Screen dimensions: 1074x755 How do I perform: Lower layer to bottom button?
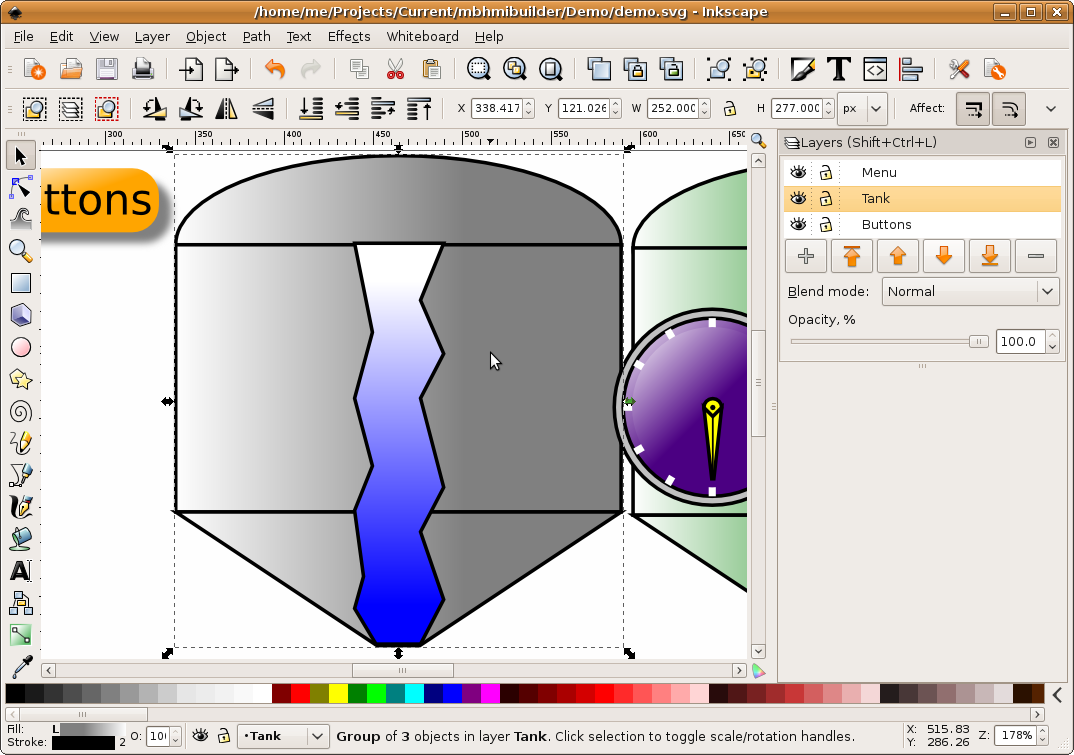[x=989, y=256]
